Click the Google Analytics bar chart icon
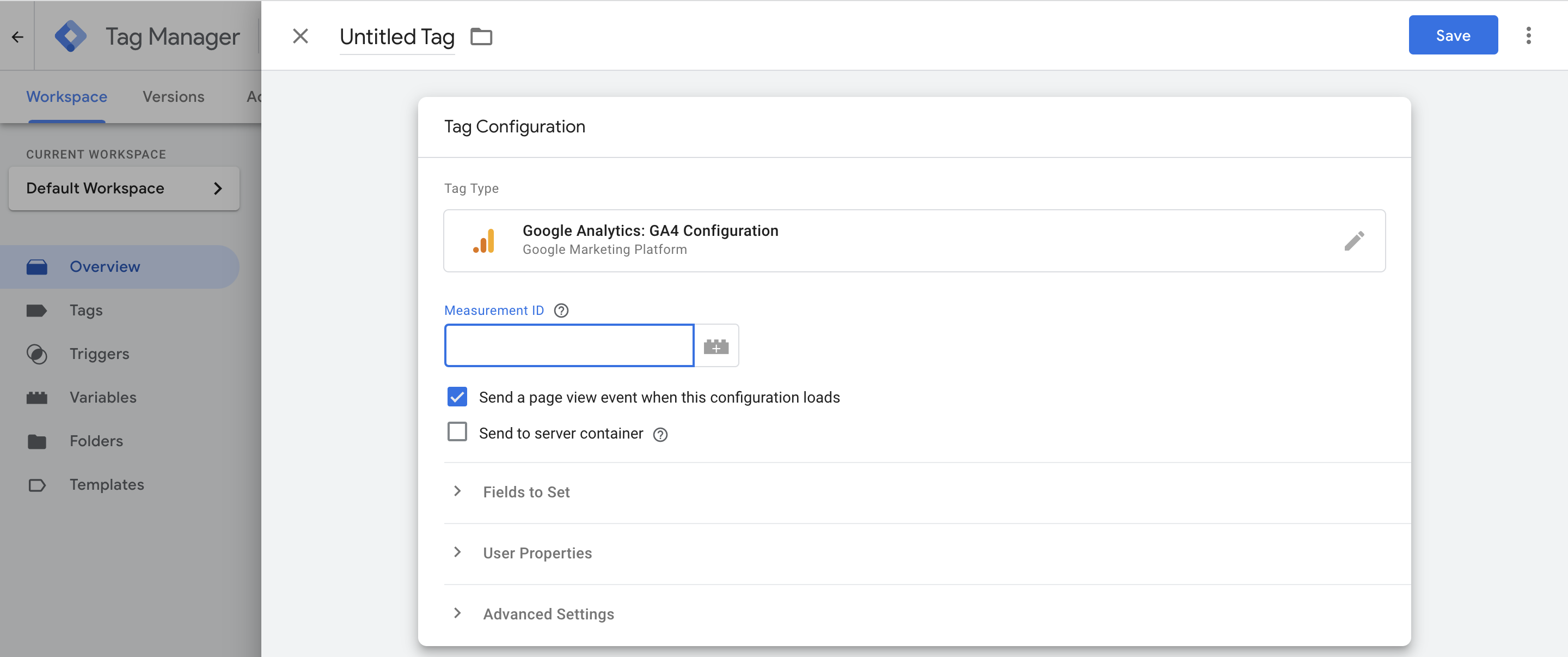 [x=484, y=240]
